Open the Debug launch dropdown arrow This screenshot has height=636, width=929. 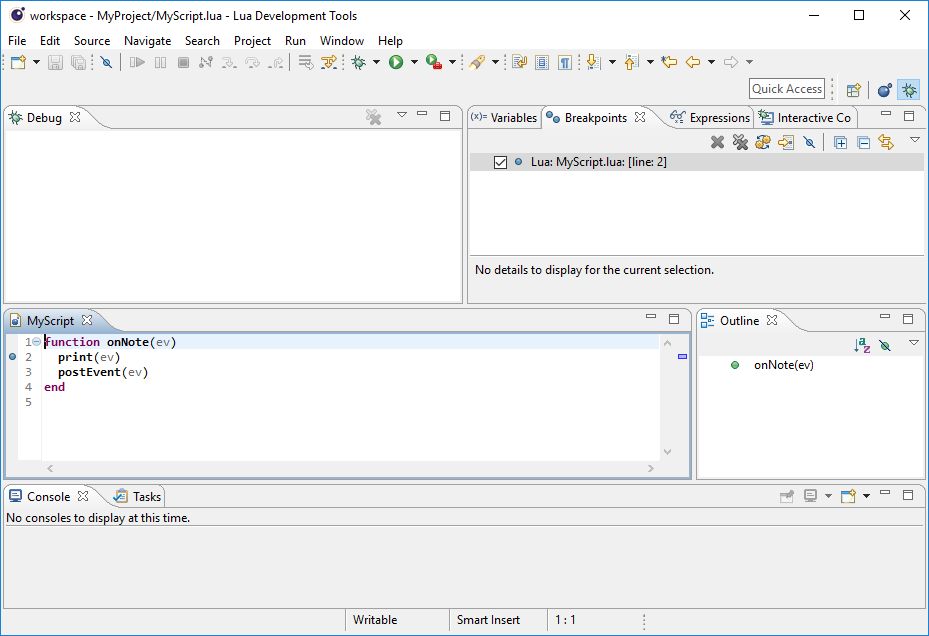pyautogui.click(x=376, y=62)
